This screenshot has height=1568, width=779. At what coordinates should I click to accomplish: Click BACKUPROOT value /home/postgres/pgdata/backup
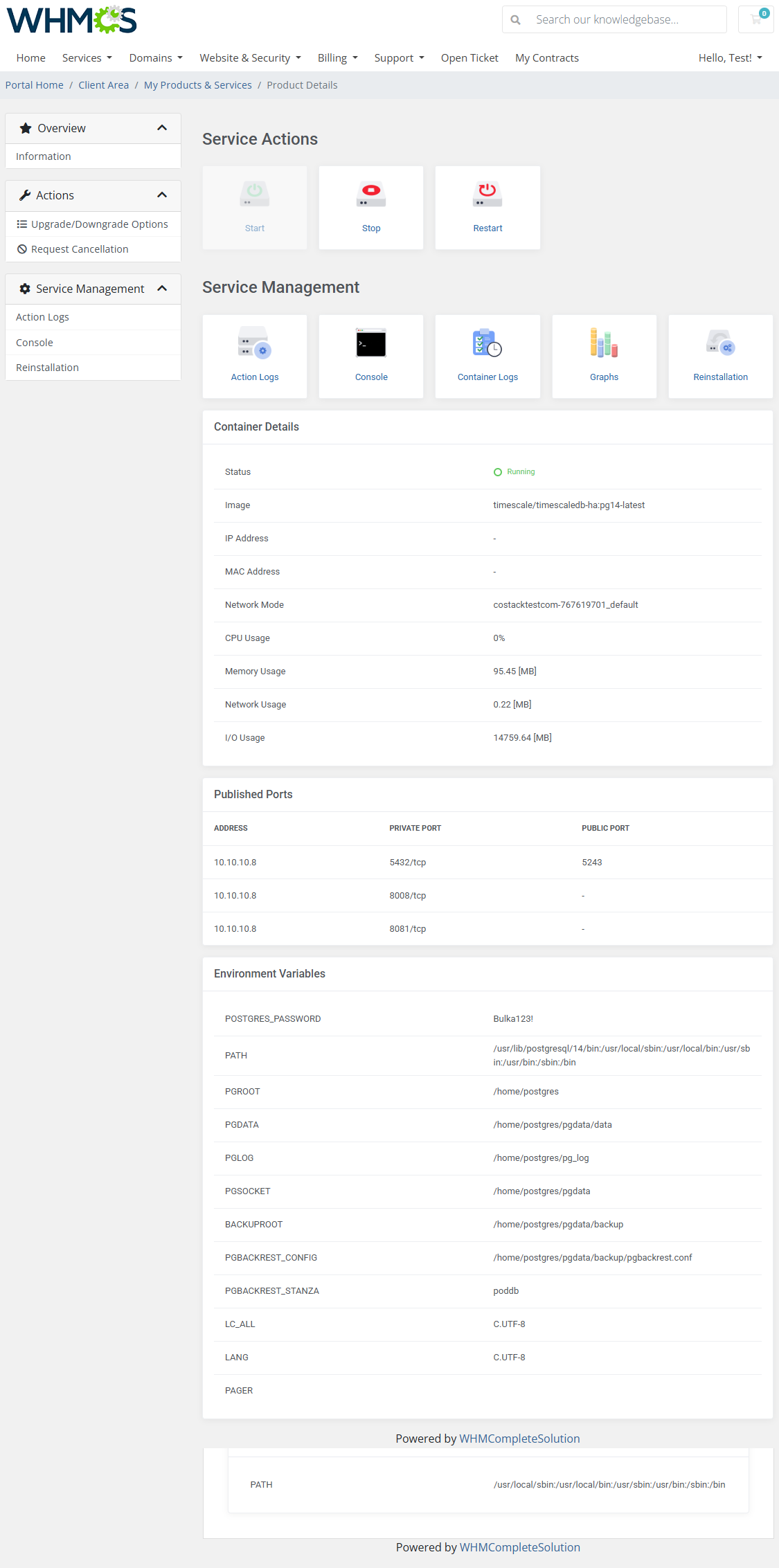558,1225
